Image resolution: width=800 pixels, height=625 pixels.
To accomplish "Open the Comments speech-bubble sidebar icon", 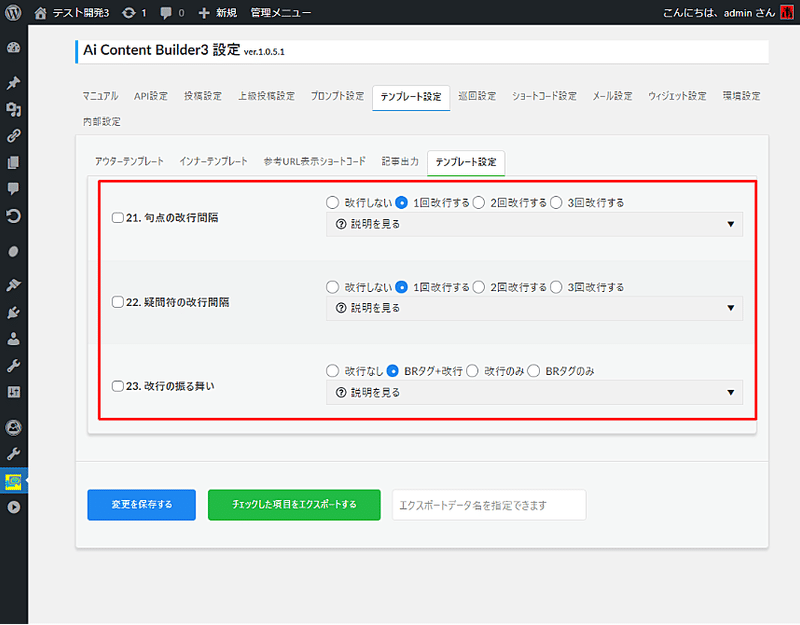I will [x=14, y=189].
